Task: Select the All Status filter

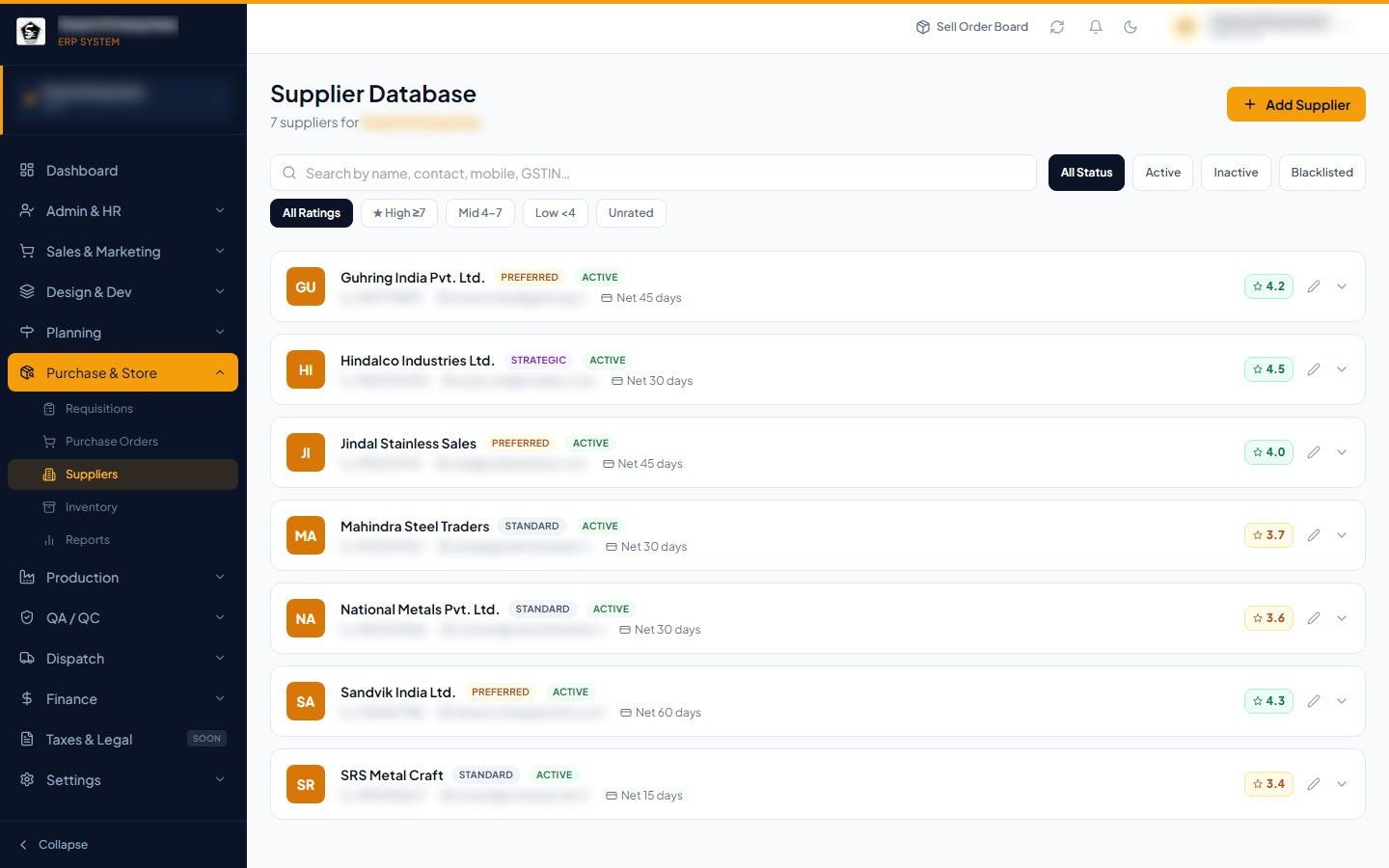Action: 1086,173
